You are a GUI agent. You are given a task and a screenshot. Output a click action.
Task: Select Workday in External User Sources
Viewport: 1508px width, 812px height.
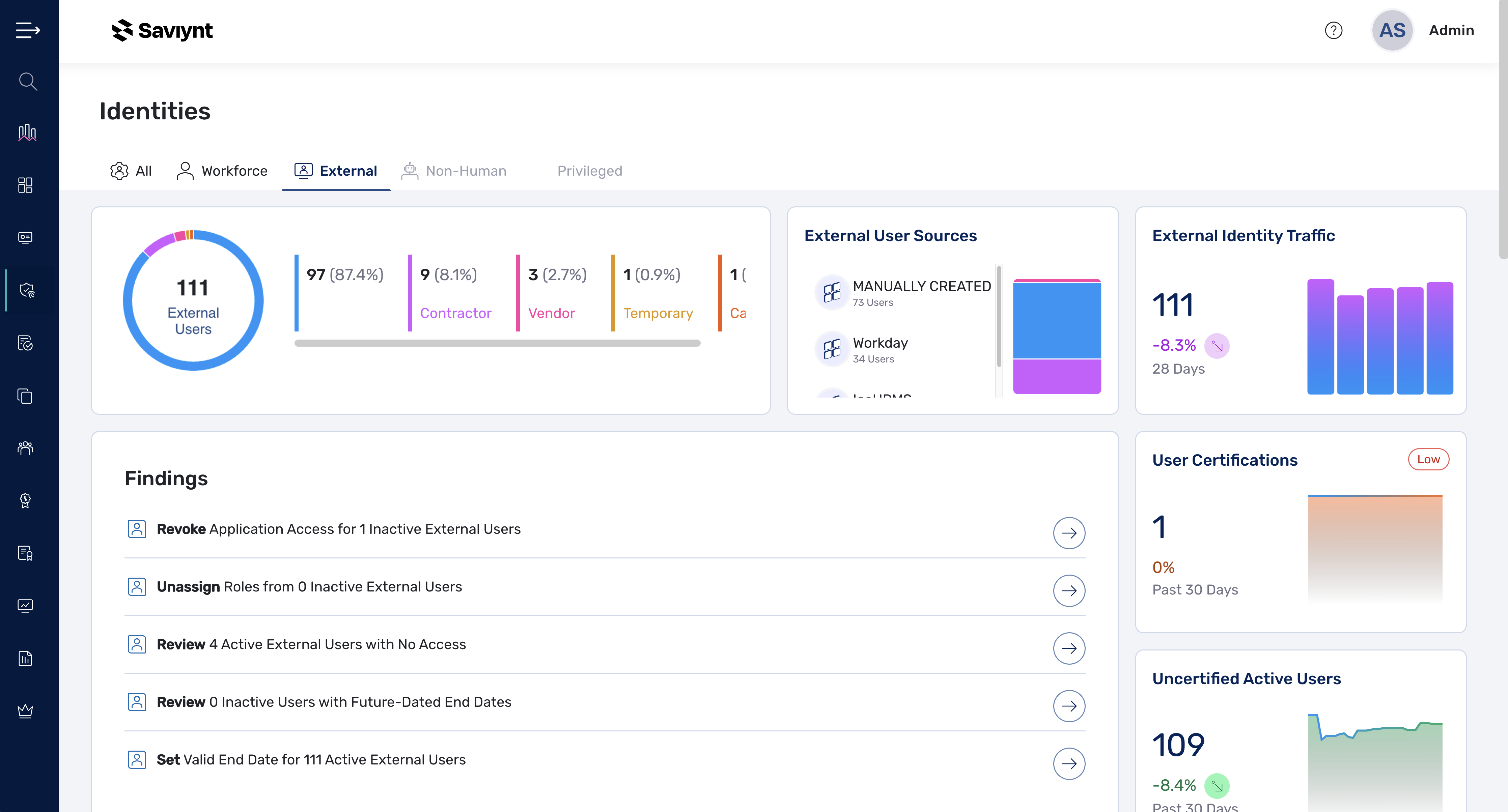[x=880, y=349]
